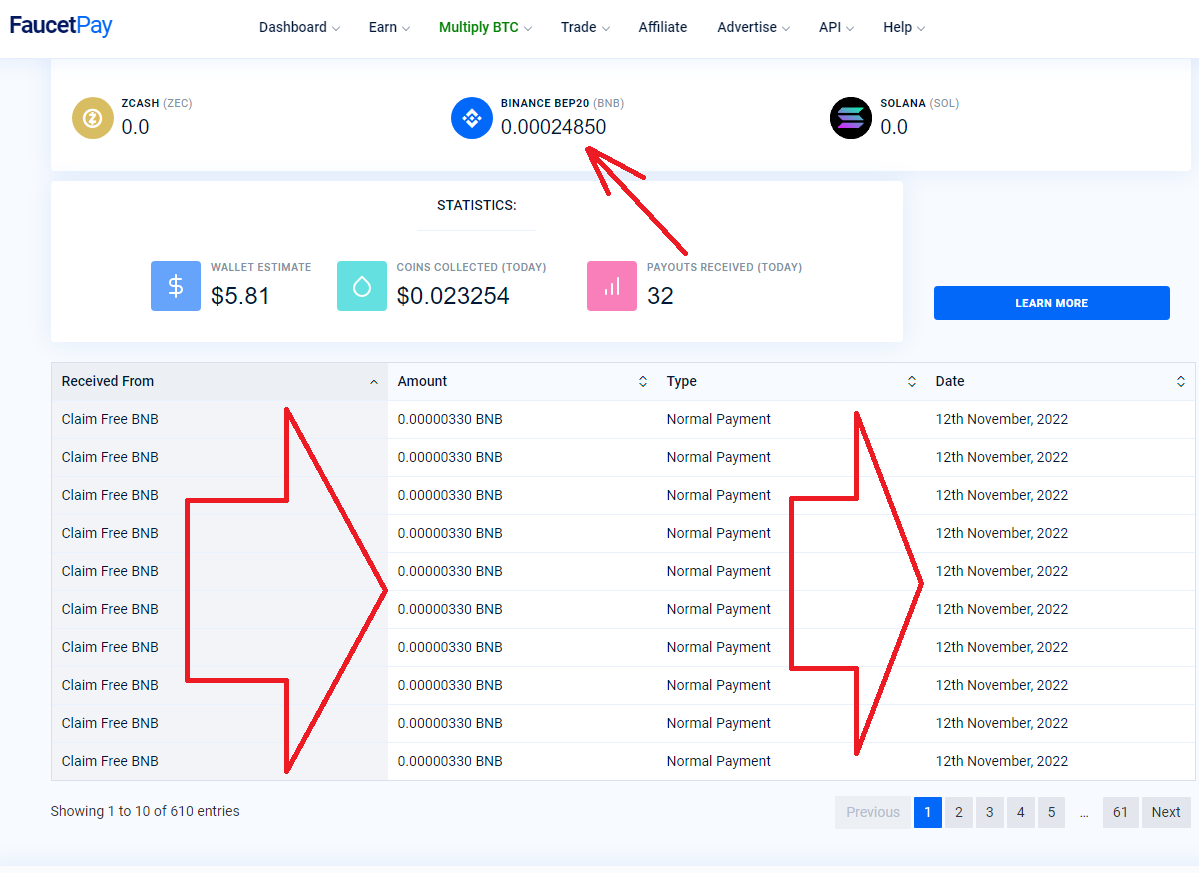Click the Payouts Received chart icon
Viewport: 1199px width, 873px height.
pos(612,286)
